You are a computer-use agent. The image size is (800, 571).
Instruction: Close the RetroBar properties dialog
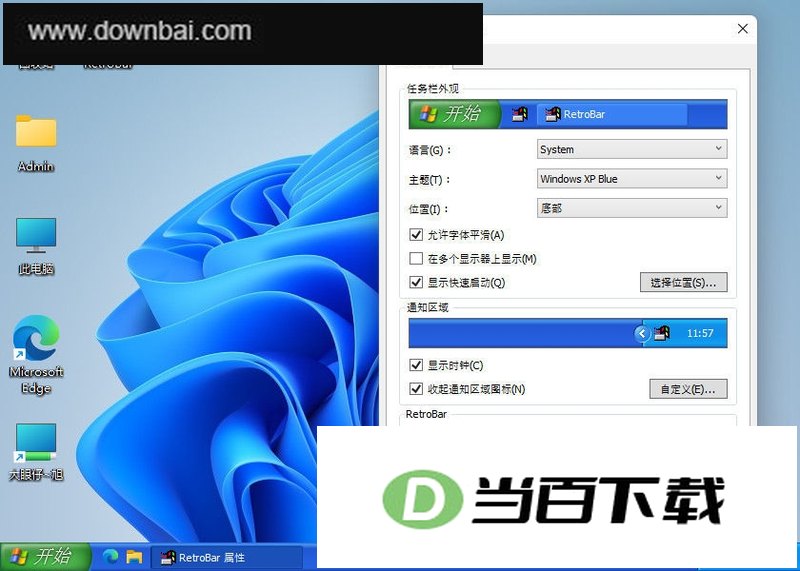(x=743, y=29)
